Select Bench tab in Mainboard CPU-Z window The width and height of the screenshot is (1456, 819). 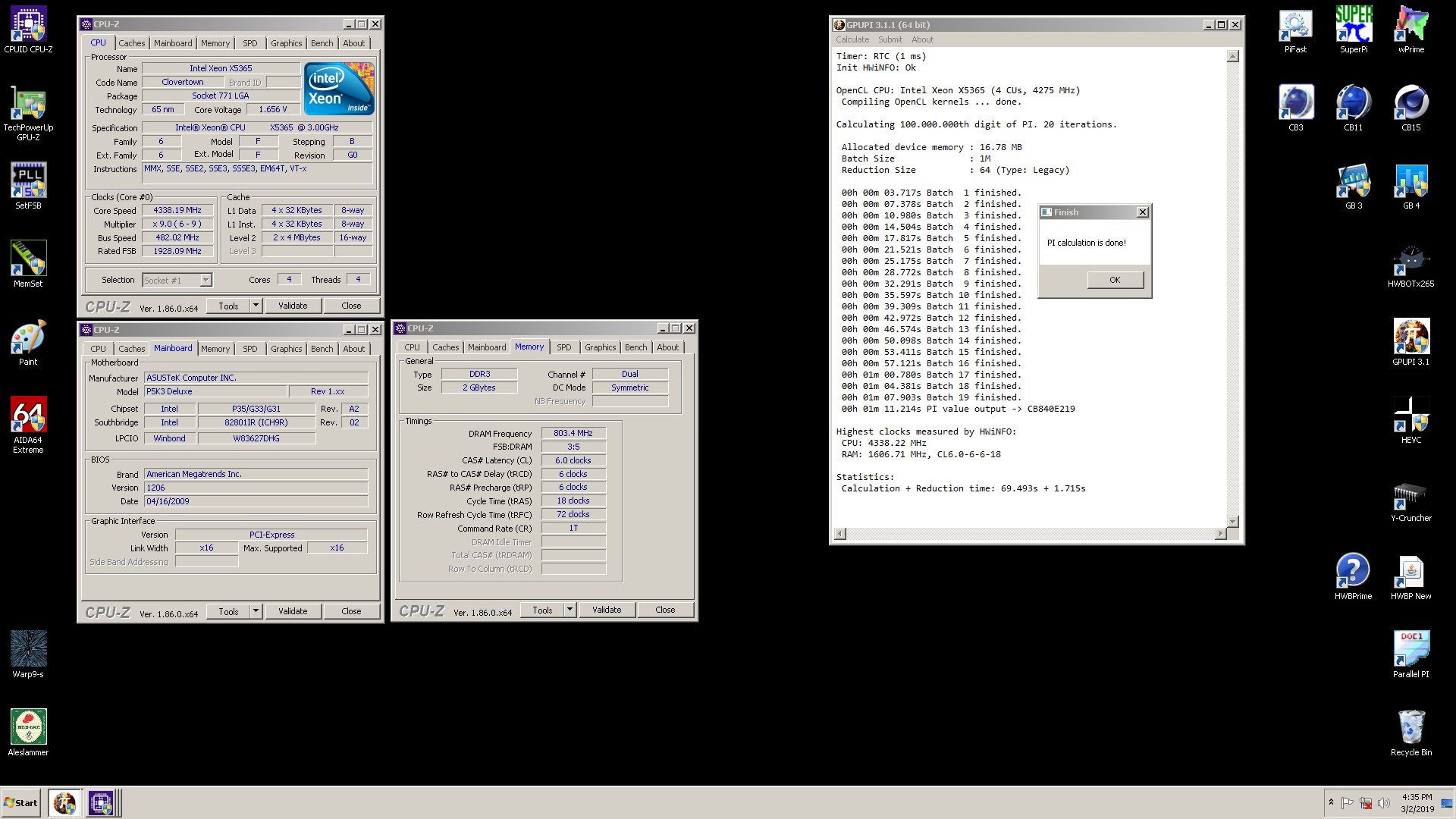click(322, 349)
